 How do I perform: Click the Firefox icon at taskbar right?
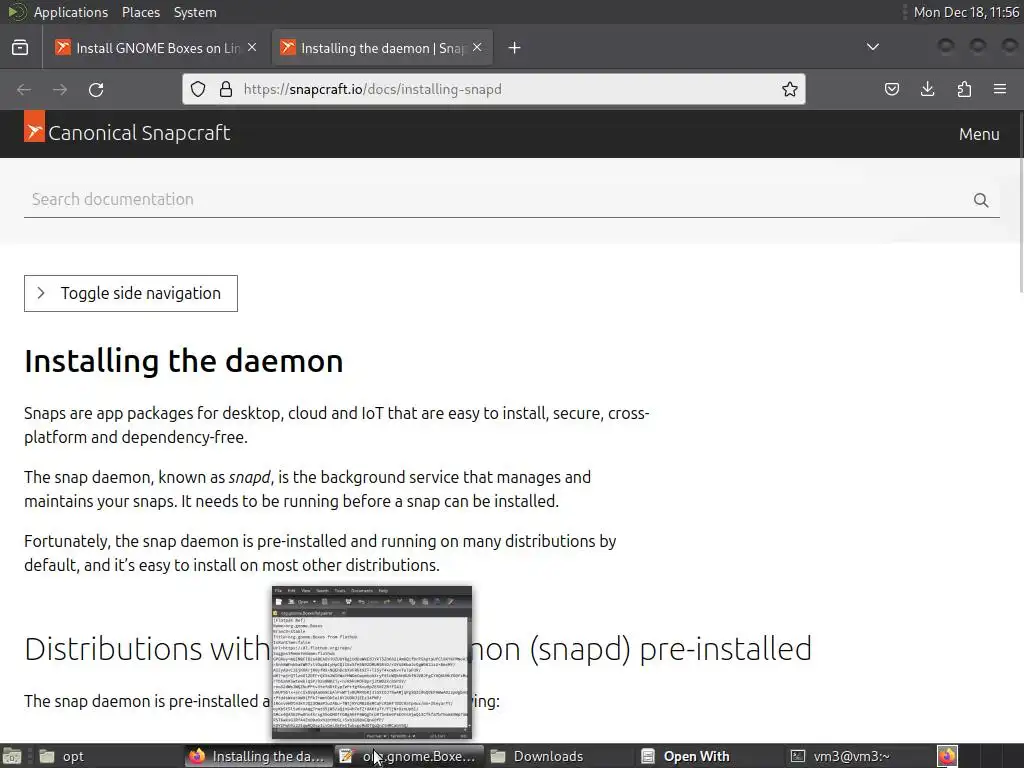(x=948, y=756)
